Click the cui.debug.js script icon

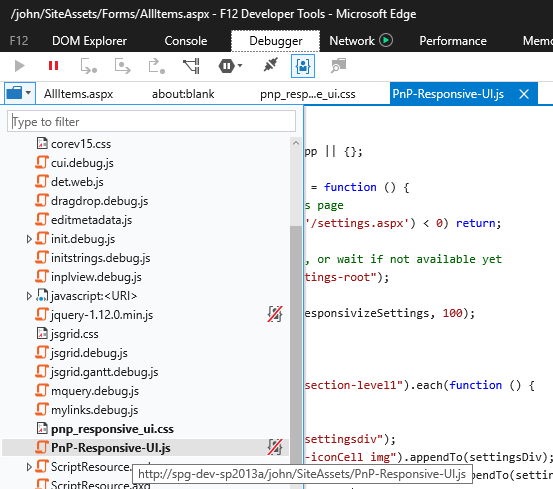pos(42,163)
